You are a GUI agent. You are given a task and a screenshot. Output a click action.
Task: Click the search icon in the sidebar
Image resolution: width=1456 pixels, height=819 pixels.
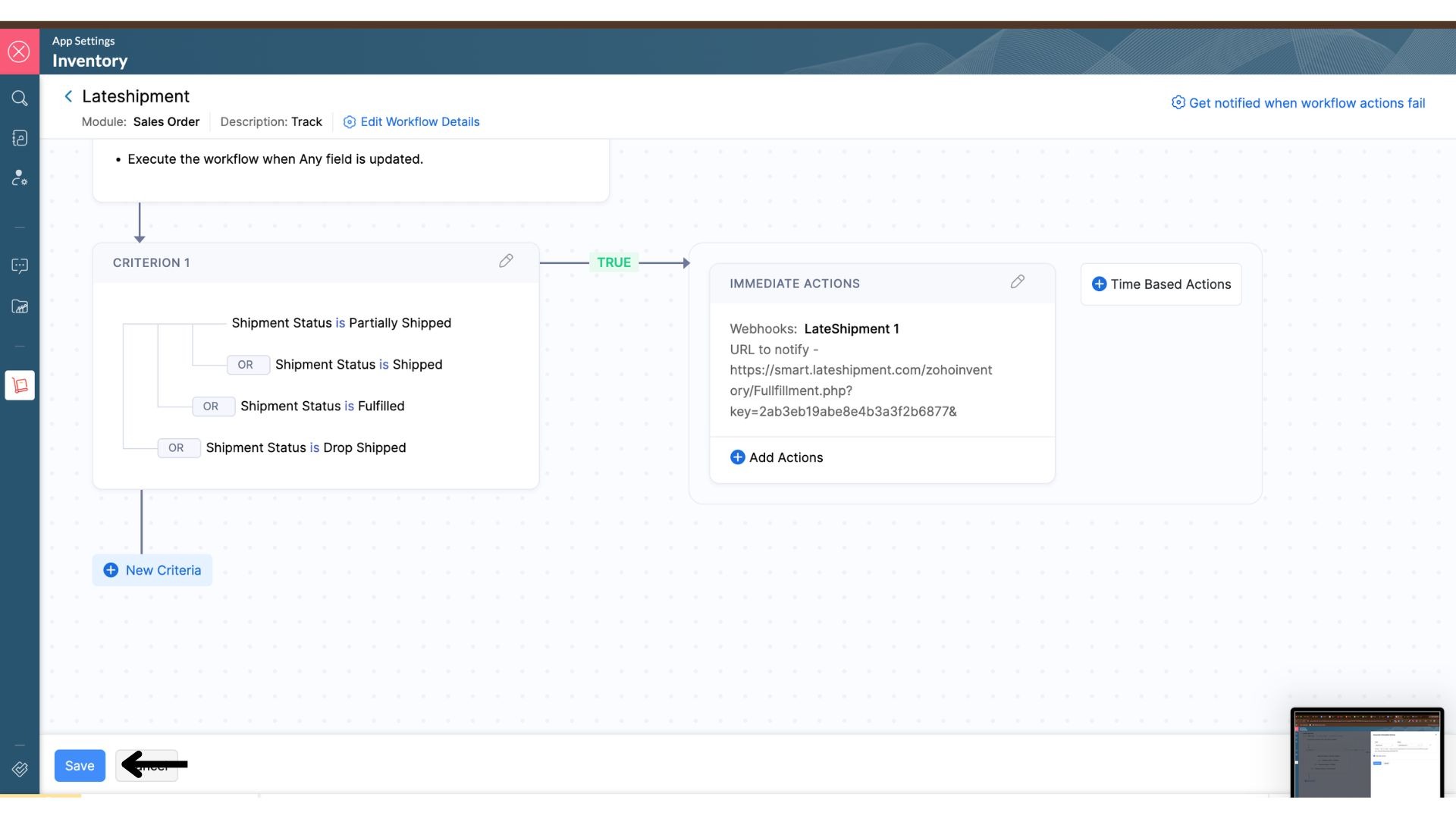click(20, 98)
